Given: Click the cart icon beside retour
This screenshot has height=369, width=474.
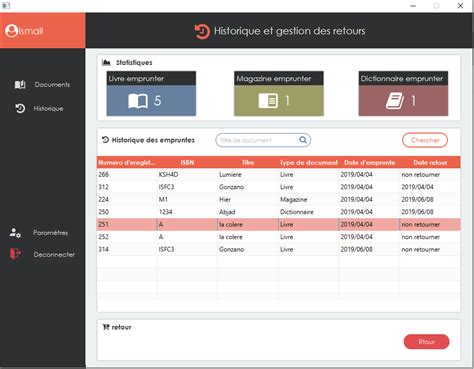Looking at the screenshot, I should (x=106, y=327).
